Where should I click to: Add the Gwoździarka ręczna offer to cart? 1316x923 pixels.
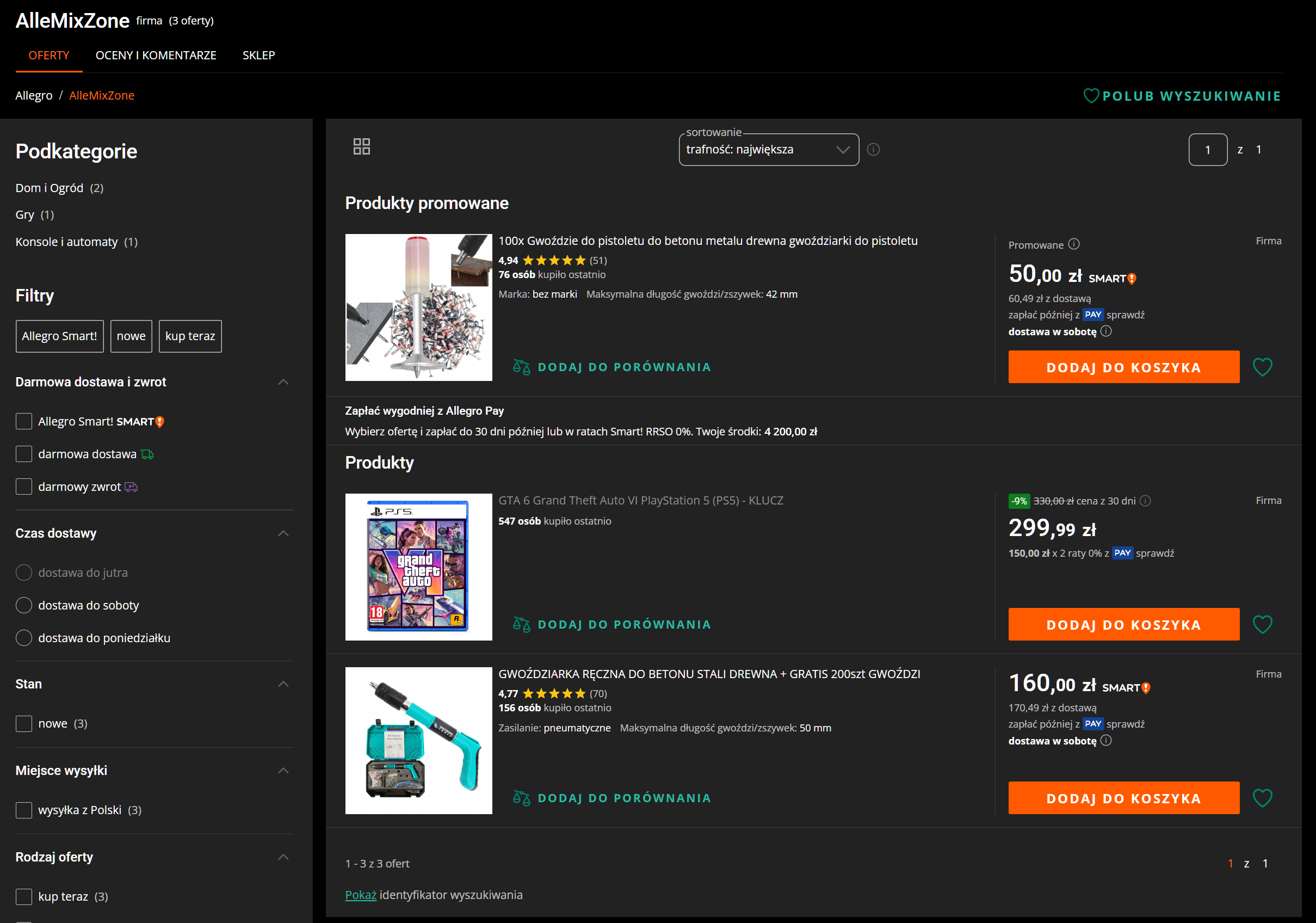click(x=1123, y=798)
